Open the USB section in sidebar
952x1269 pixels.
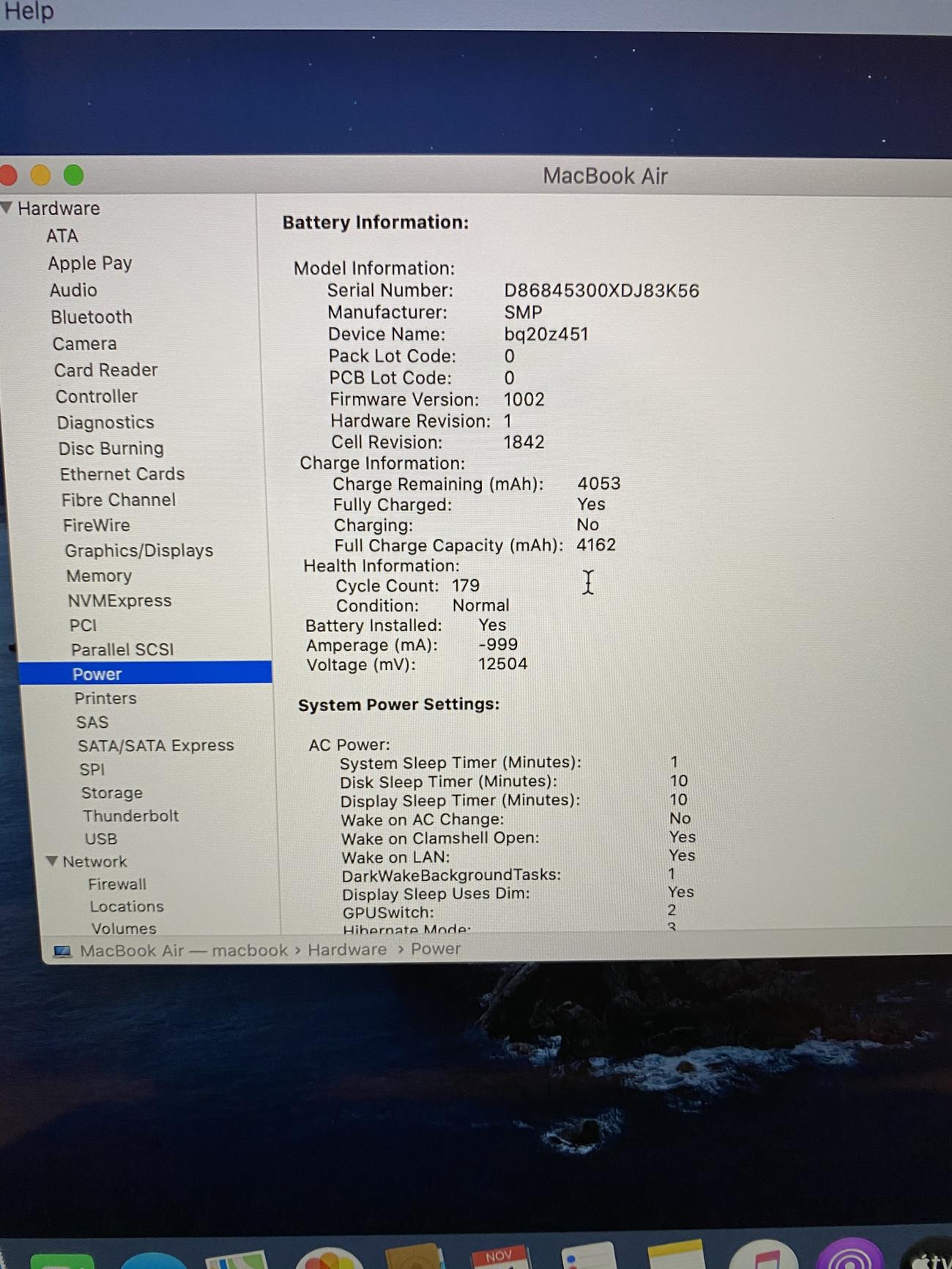101,839
